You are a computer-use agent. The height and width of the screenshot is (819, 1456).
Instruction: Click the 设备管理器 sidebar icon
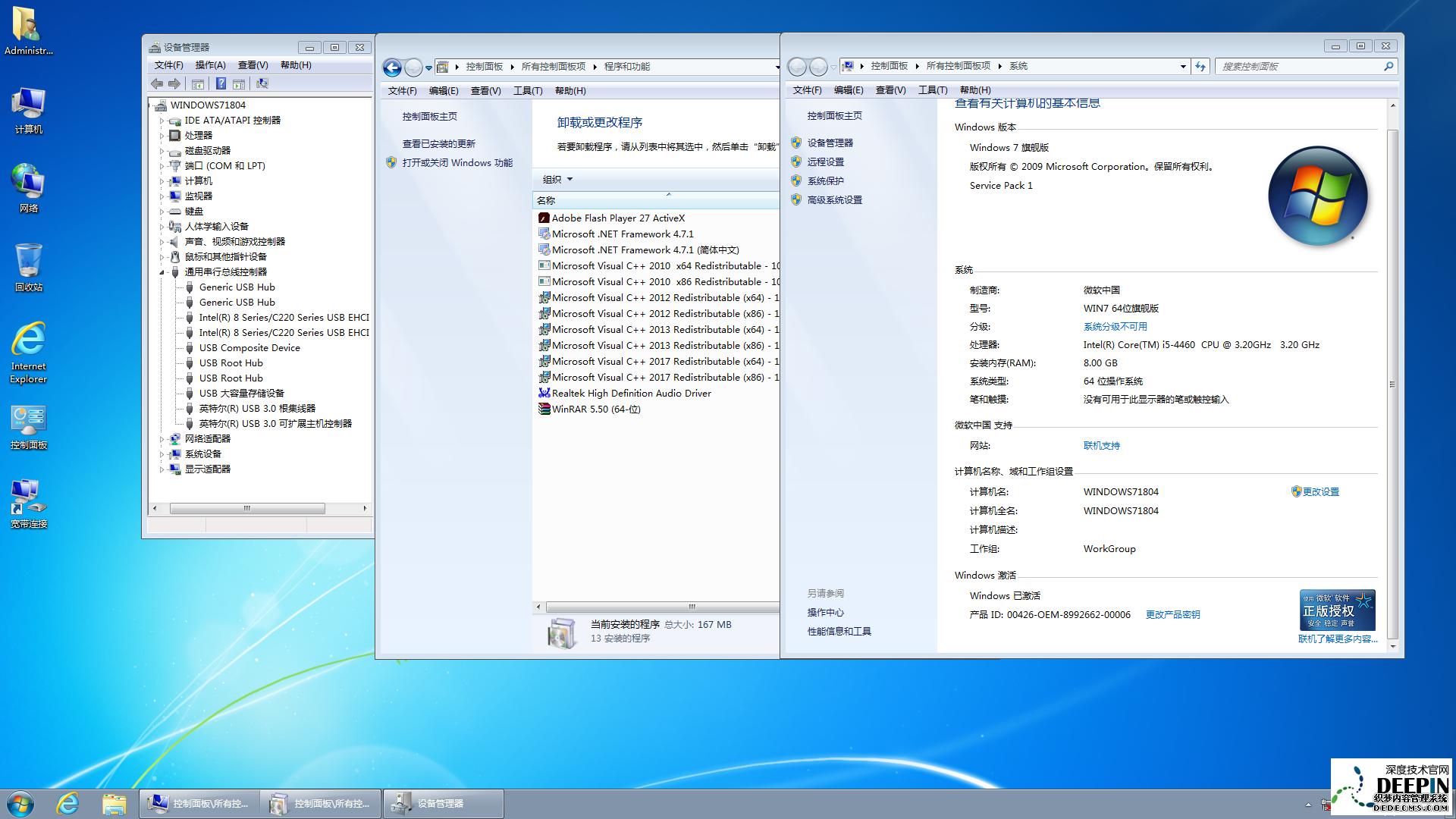(830, 142)
